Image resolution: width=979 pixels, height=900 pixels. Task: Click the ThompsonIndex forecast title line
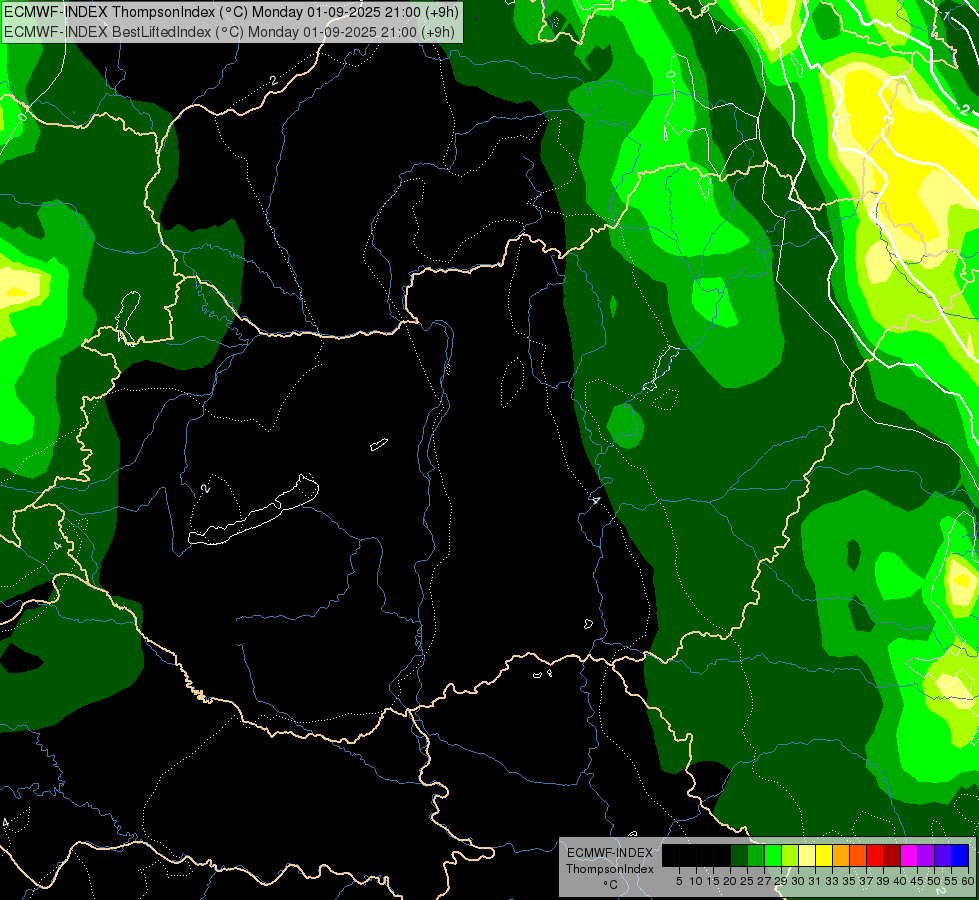[232, 11]
